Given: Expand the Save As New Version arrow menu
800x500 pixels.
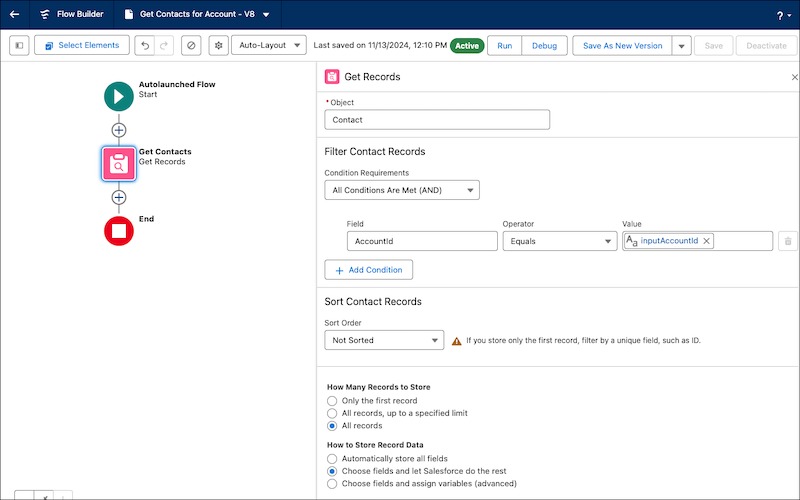Looking at the screenshot, I should point(682,46).
